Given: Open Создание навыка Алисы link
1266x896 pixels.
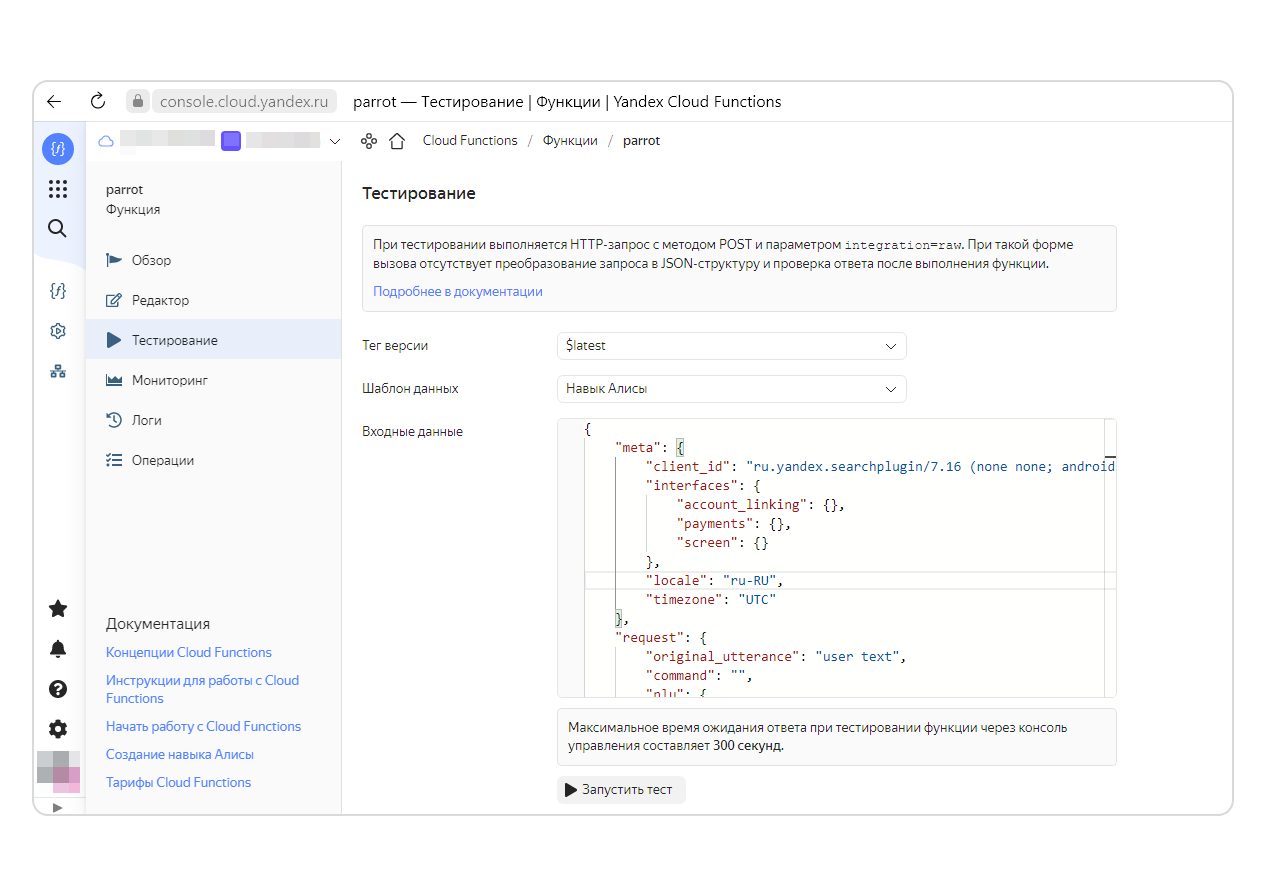Looking at the screenshot, I should tap(180, 754).
